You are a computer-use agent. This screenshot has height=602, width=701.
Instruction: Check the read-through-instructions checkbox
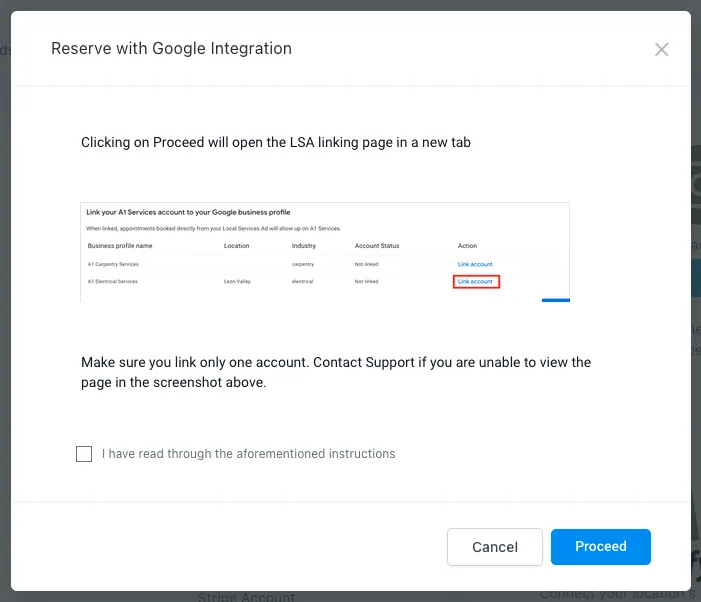84,454
